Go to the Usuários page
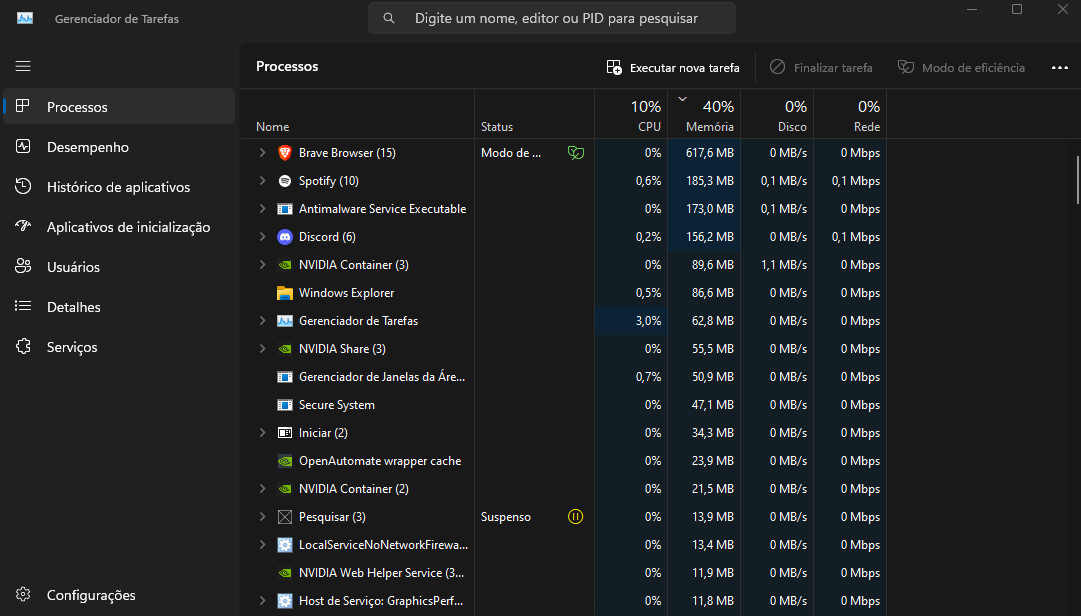Viewport: 1081px width, 616px height. pos(119,267)
